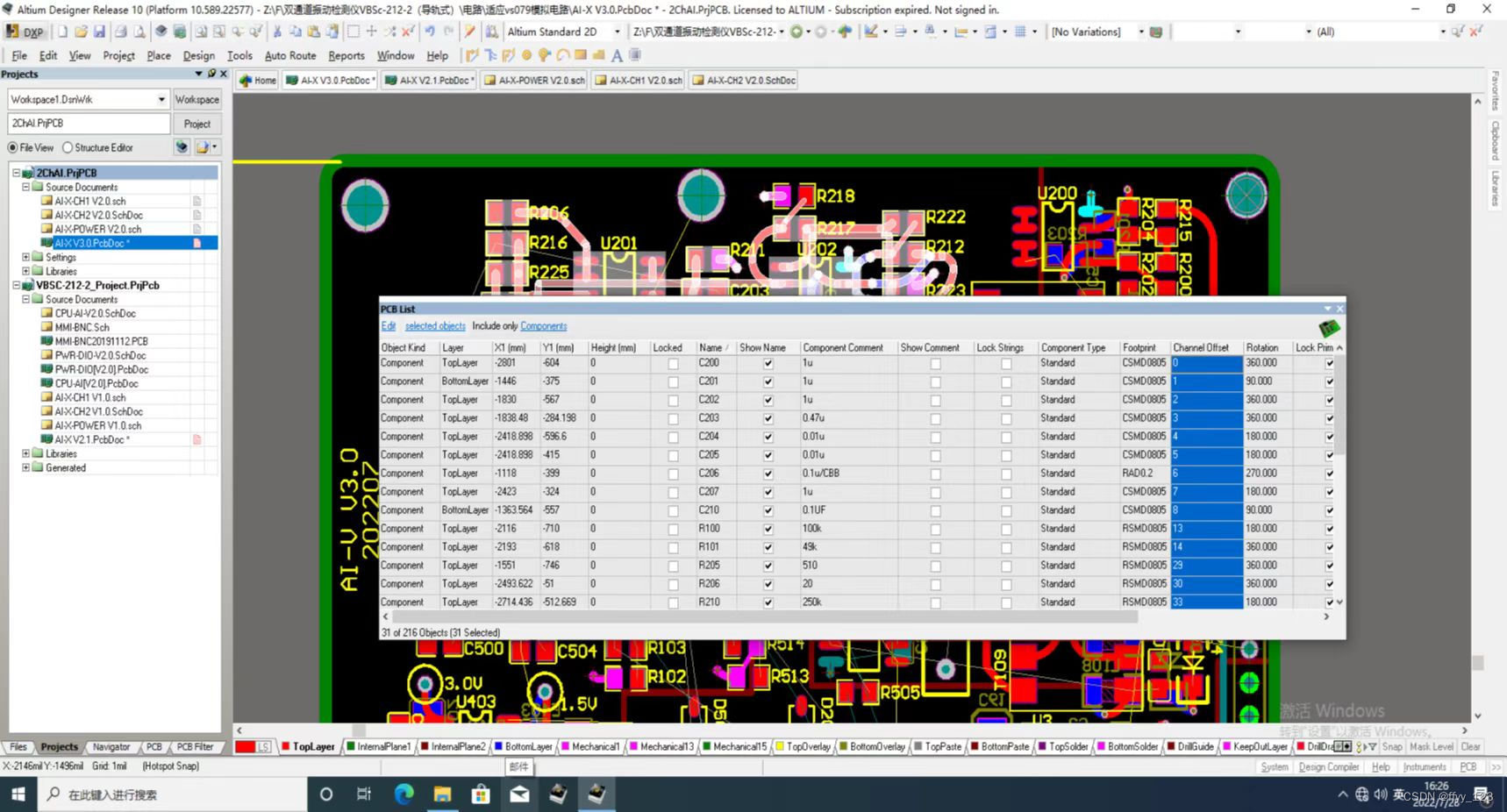Toggle Lock Prim checkbox for R100
The image size is (1507, 812).
(1330, 529)
